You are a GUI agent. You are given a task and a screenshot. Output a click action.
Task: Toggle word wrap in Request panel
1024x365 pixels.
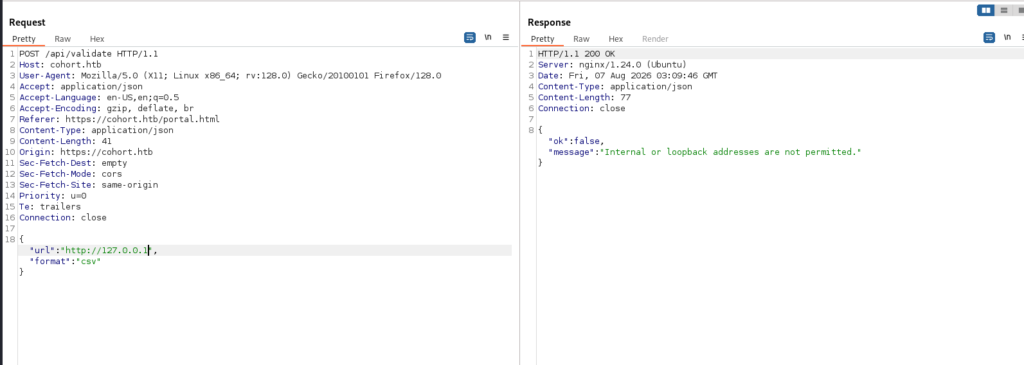pos(470,38)
